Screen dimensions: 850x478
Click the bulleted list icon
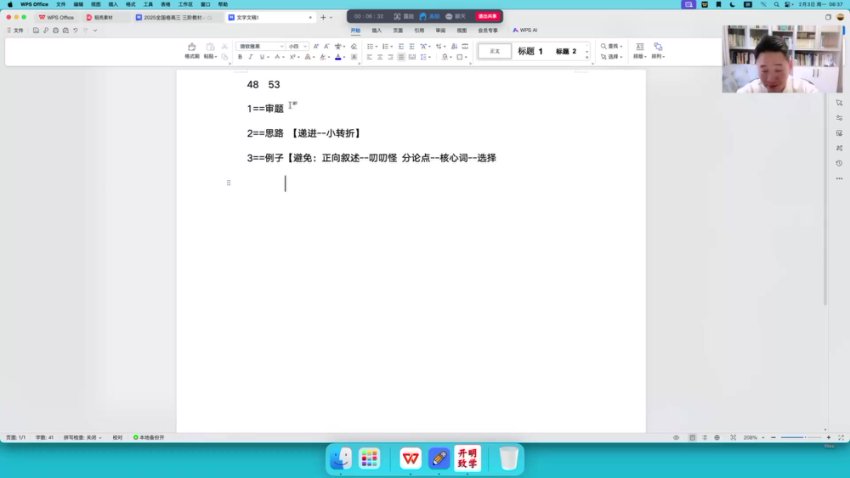click(x=369, y=46)
